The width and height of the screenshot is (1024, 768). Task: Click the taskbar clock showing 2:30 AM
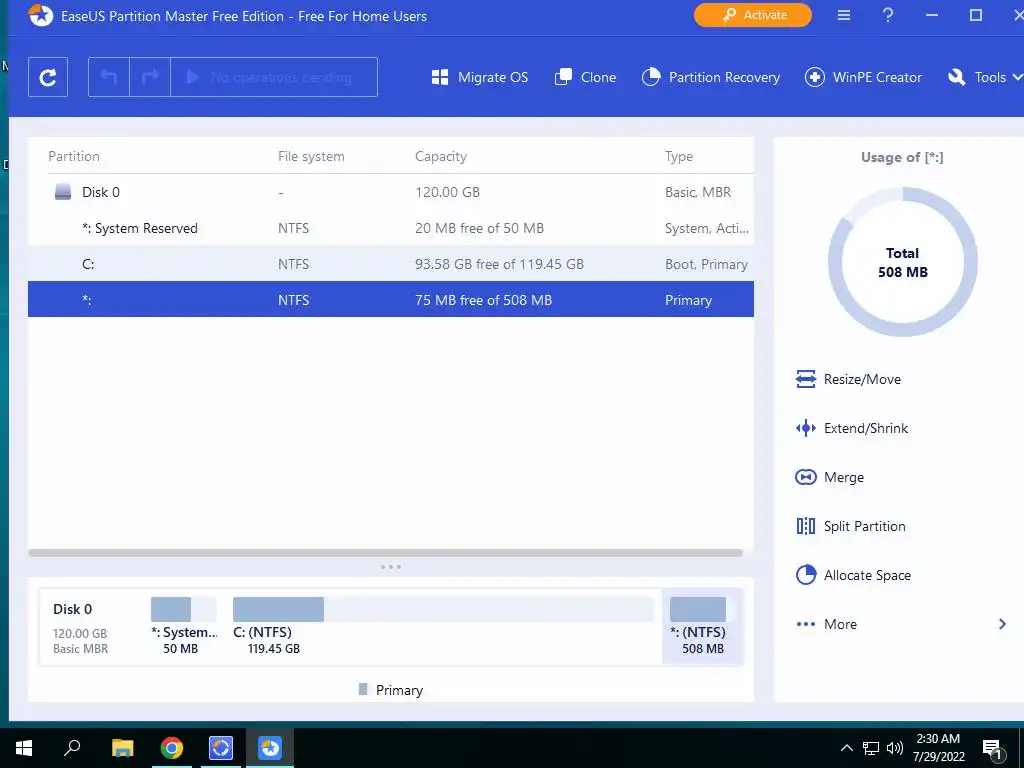938,748
